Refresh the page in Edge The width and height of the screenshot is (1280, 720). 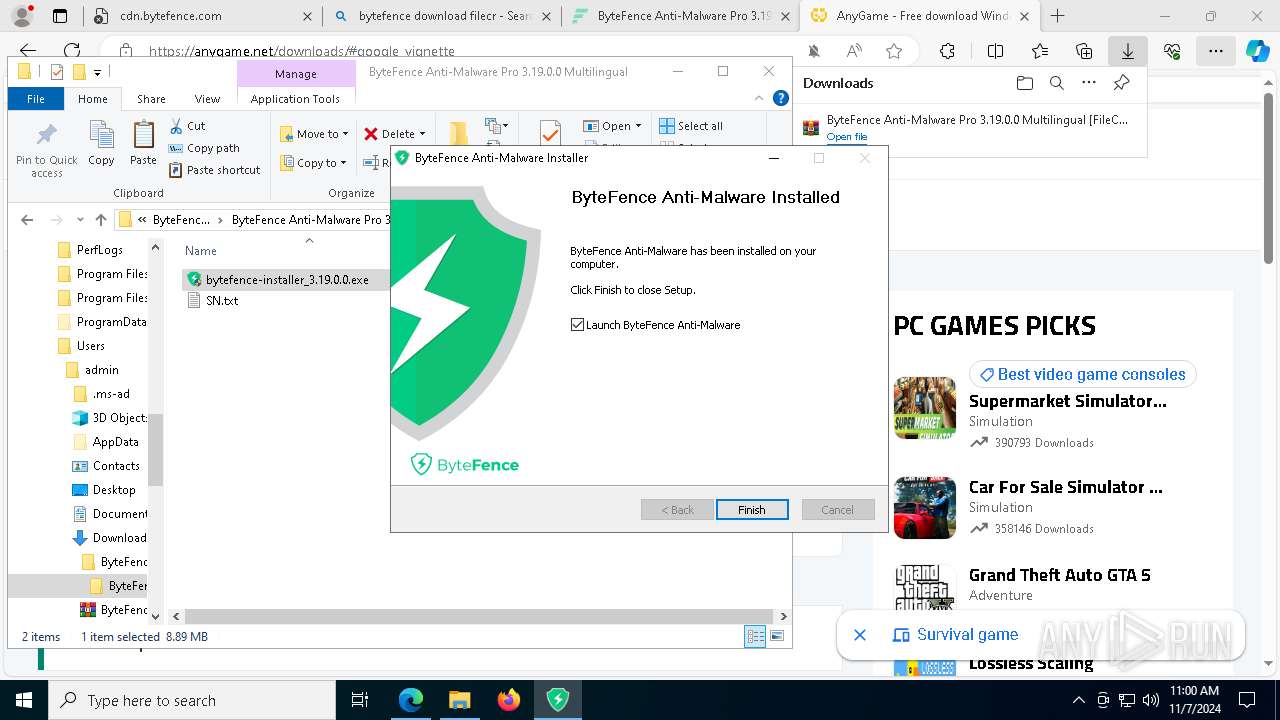(72, 51)
